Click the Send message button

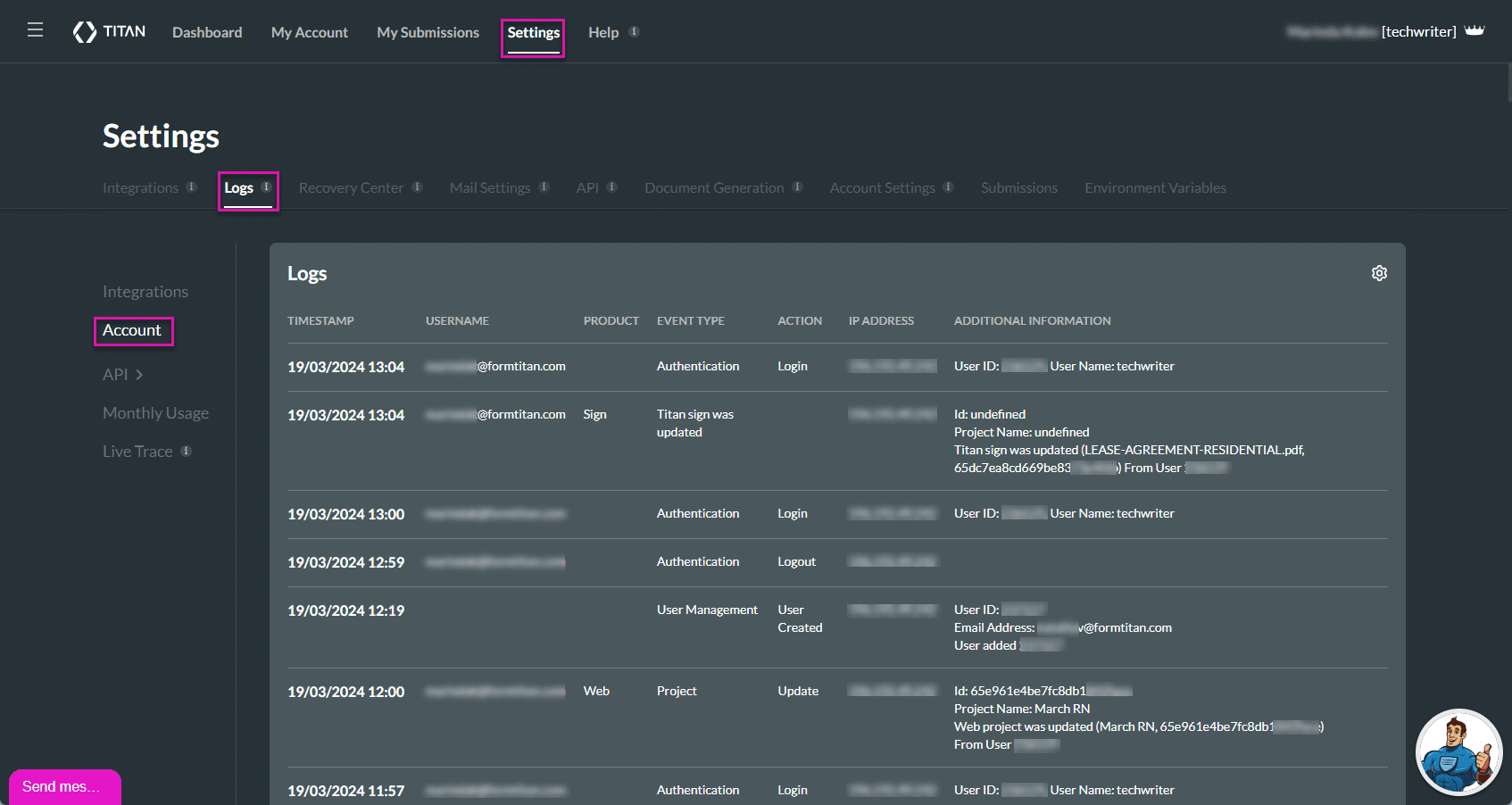pyautogui.click(x=63, y=786)
